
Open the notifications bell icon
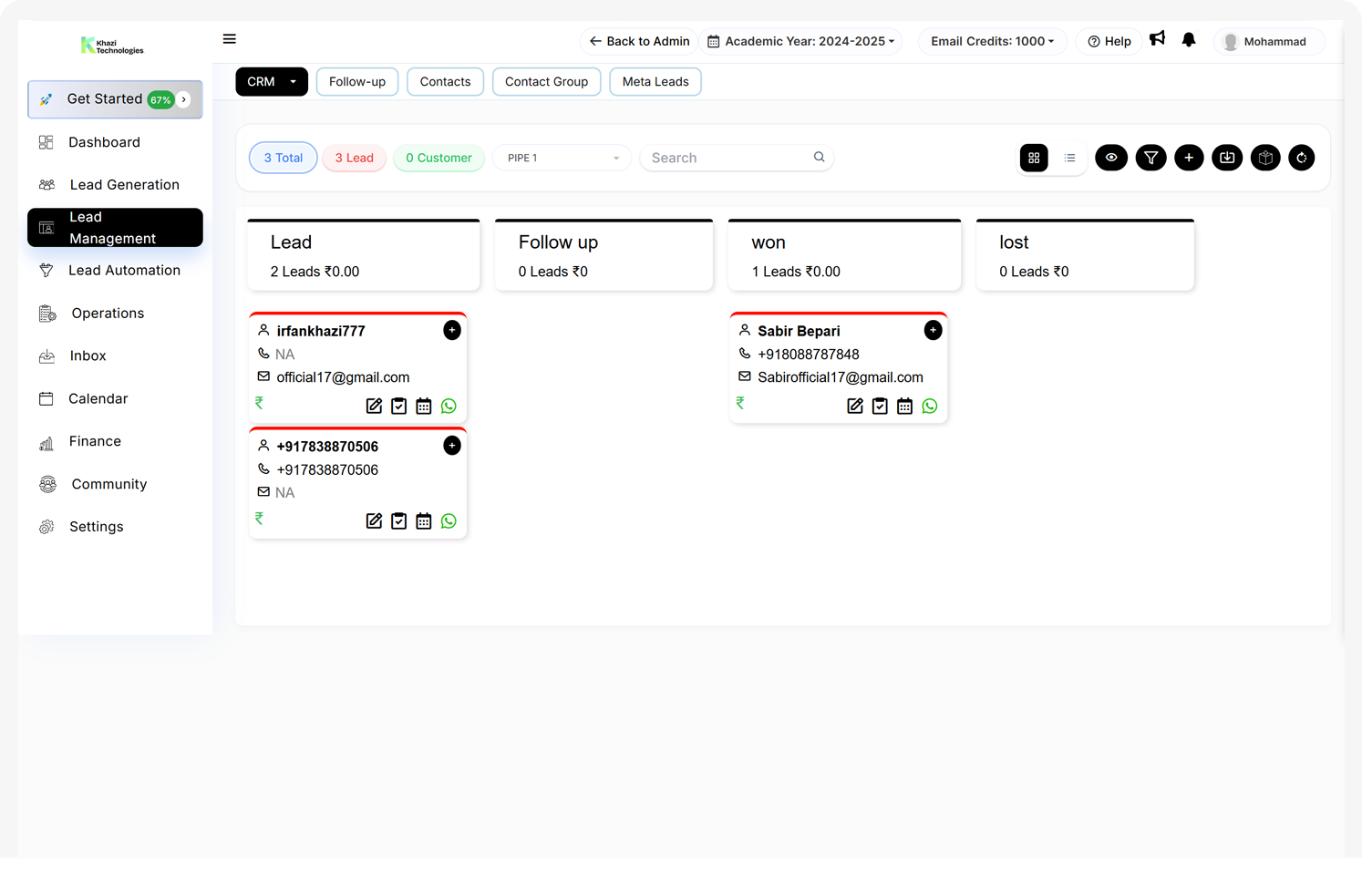1189,40
